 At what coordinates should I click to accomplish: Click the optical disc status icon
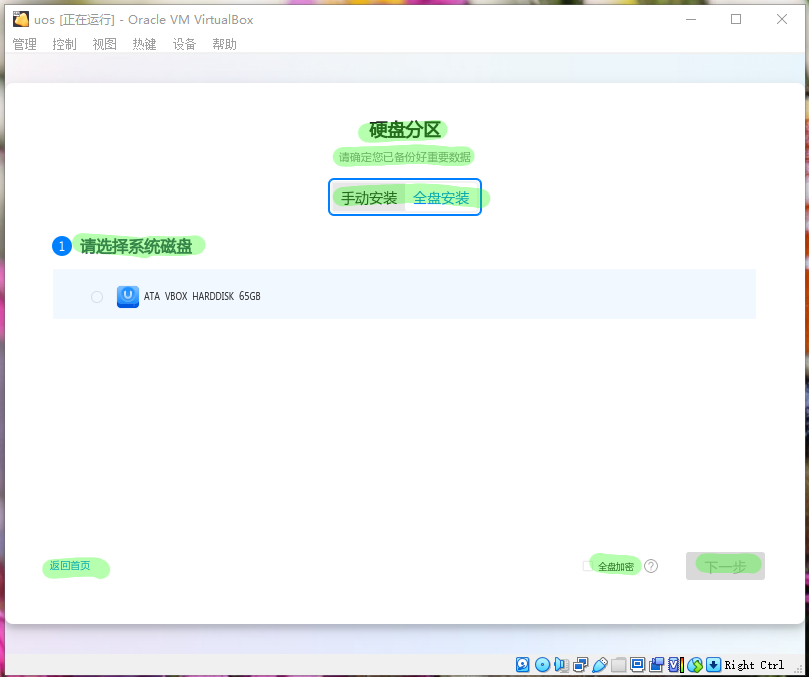tap(542, 665)
